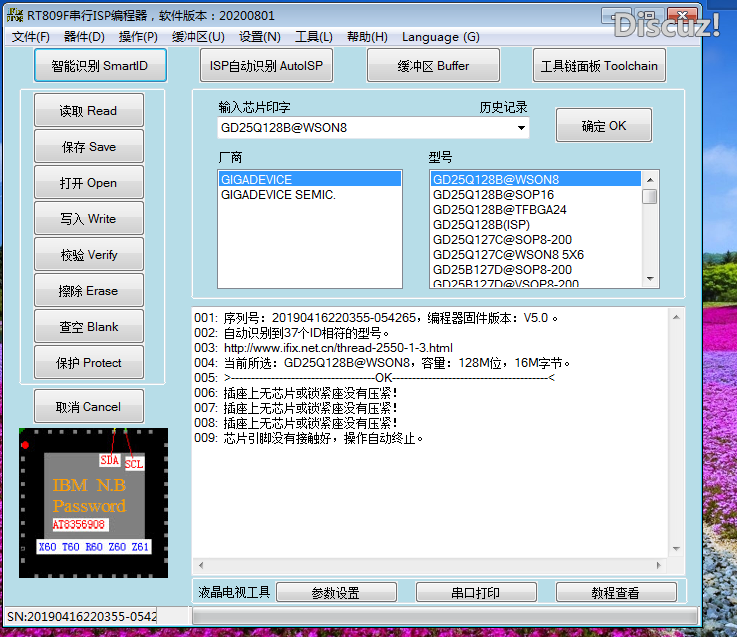737x637 pixels.
Task: Select model GD25Q128B(ISP)
Action: tap(535, 224)
